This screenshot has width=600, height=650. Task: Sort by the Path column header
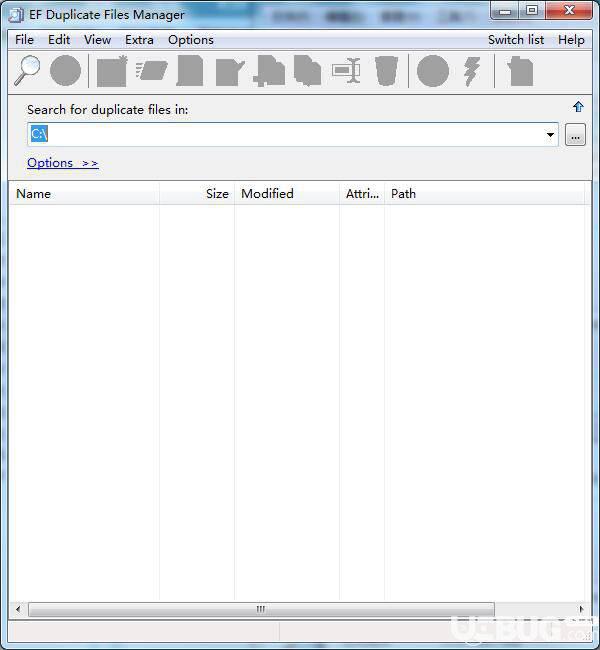point(484,194)
